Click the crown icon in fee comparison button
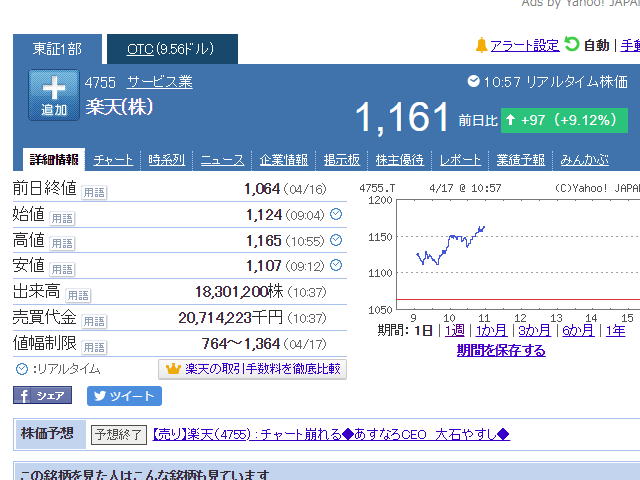 tap(173, 369)
